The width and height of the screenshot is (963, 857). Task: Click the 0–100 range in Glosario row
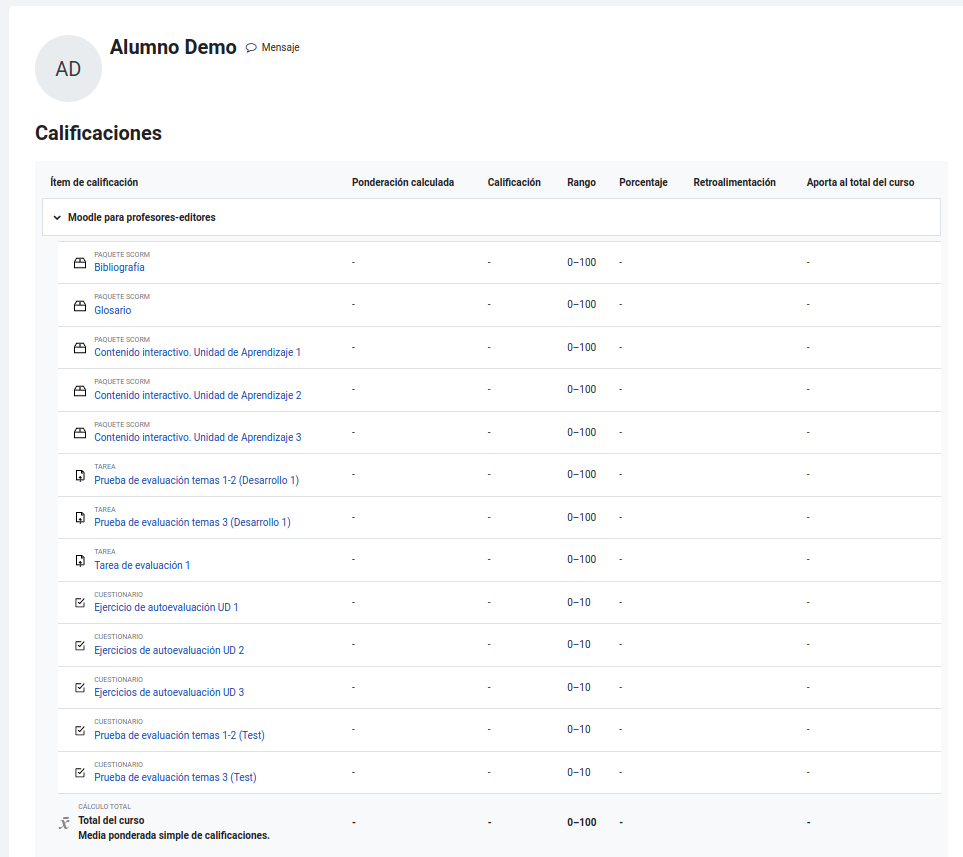pos(582,305)
